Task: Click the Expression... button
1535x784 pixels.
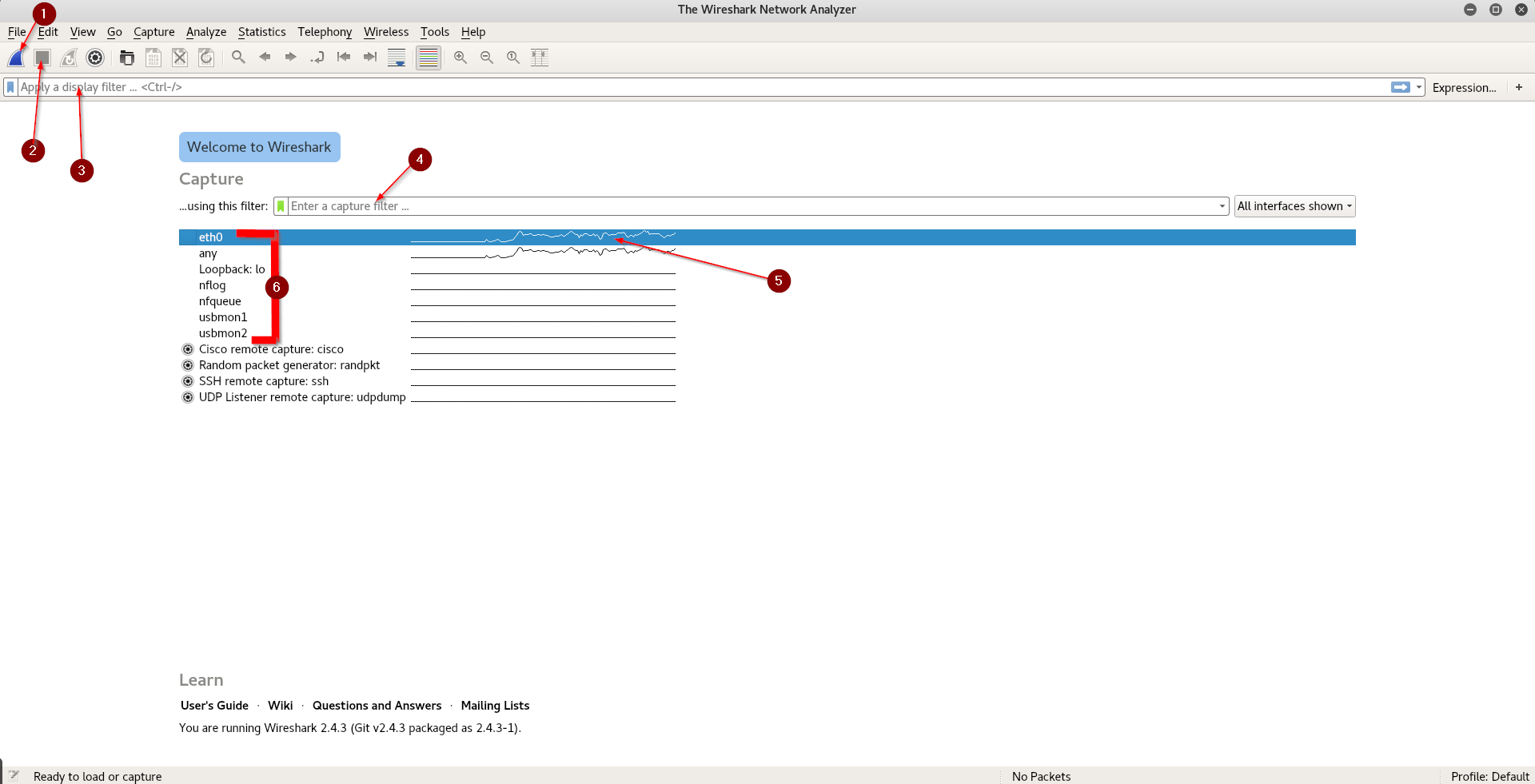Action: pyautogui.click(x=1464, y=88)
